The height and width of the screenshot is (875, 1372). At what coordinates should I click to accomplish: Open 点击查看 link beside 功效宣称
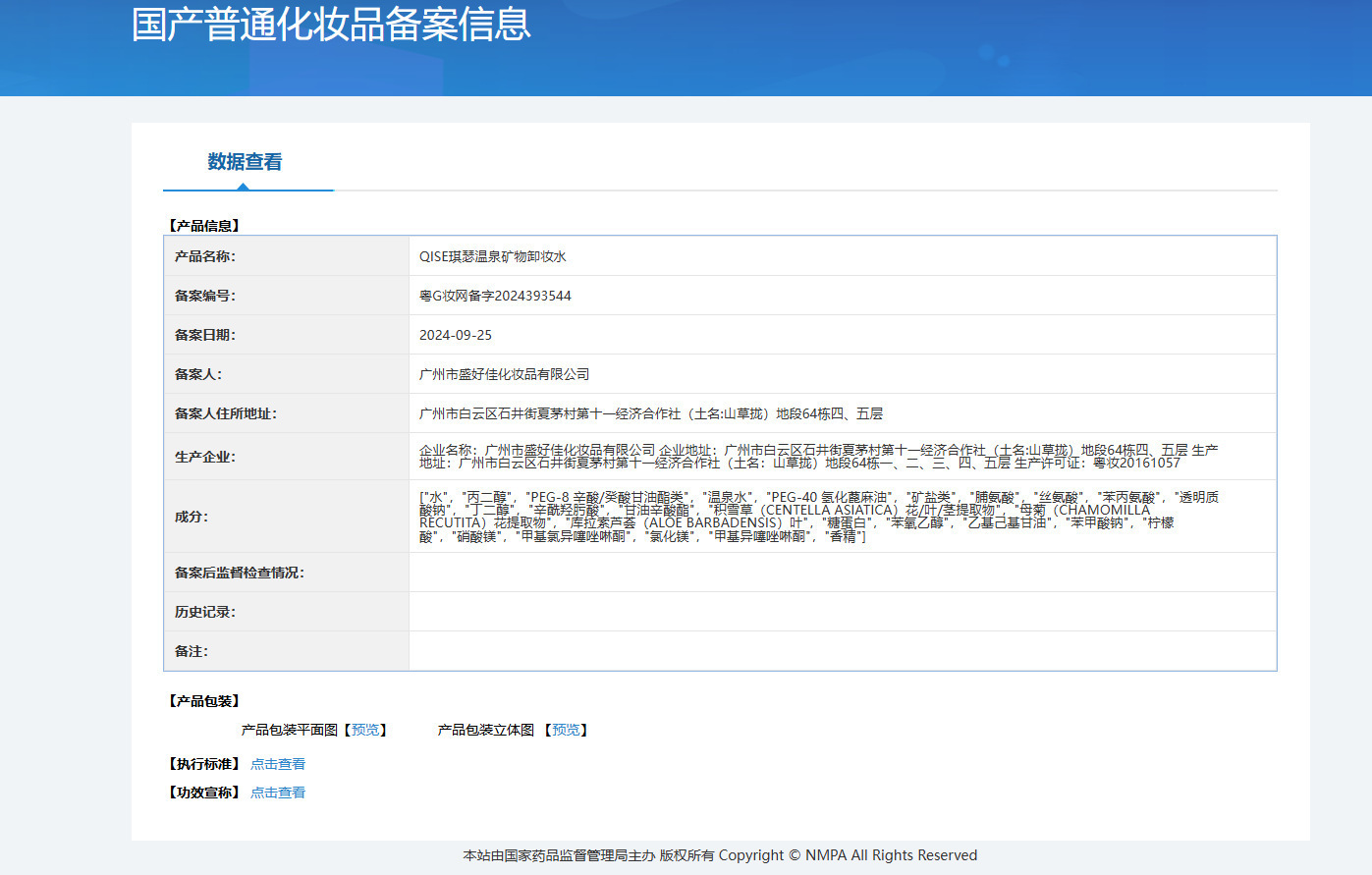coord(278,793)
